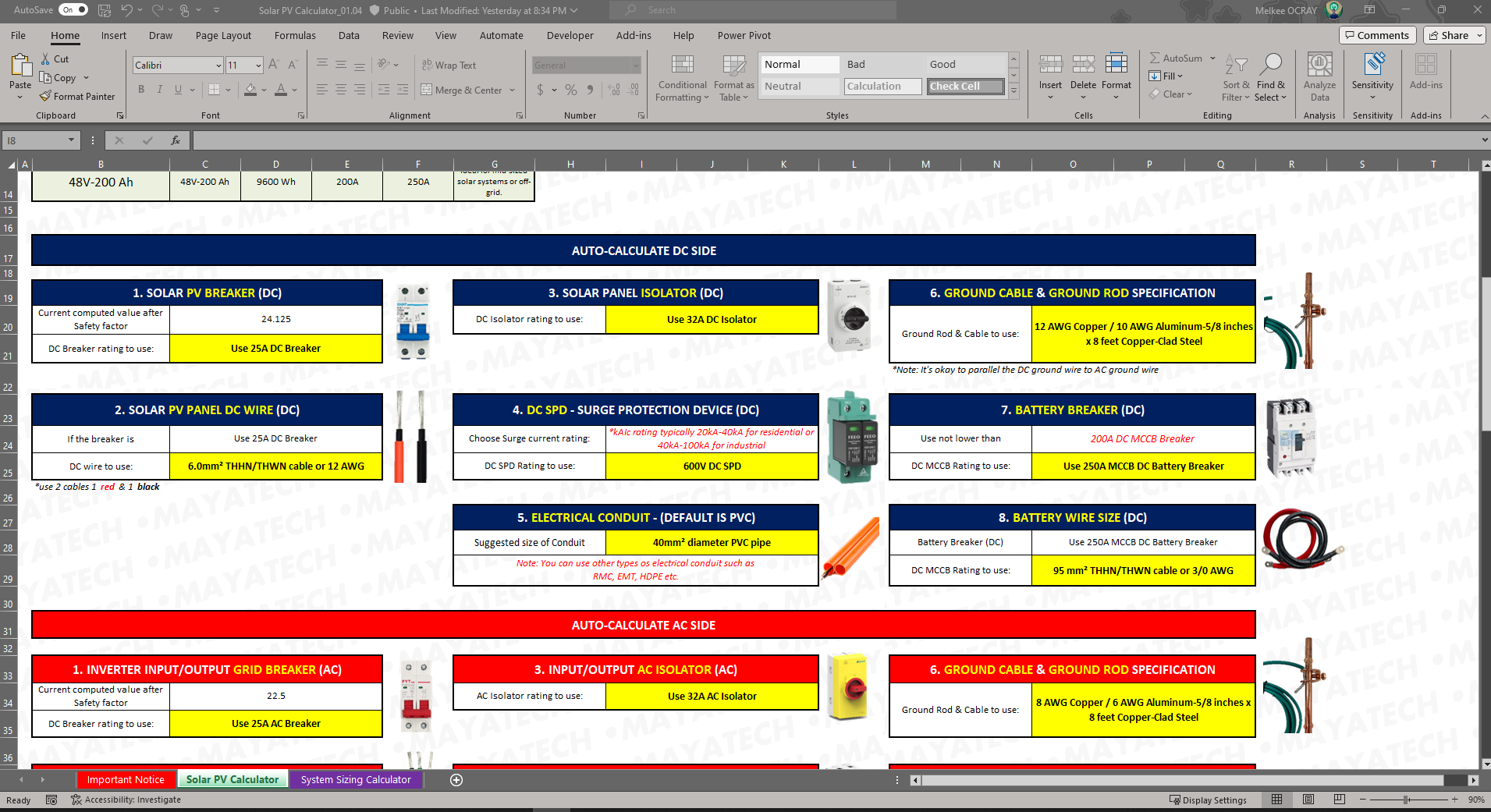Click the Comments button
The width and height of the screenshot is (1491, 812).
pyautogui.click(x=1377, y=34)
